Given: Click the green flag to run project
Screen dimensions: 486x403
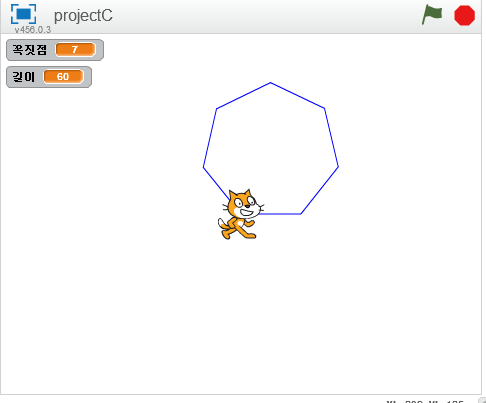Looking at the screenshot, I should click(432, 15).
